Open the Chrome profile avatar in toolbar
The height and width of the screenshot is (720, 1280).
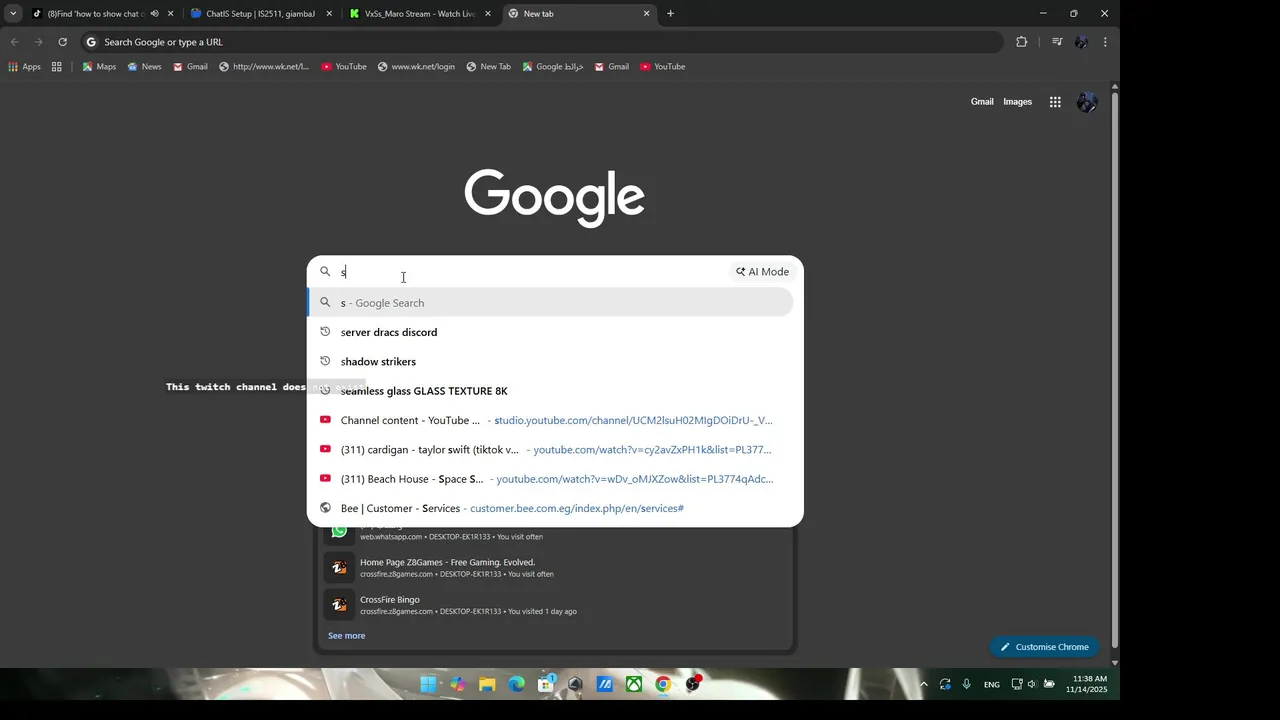(1081, 42)
